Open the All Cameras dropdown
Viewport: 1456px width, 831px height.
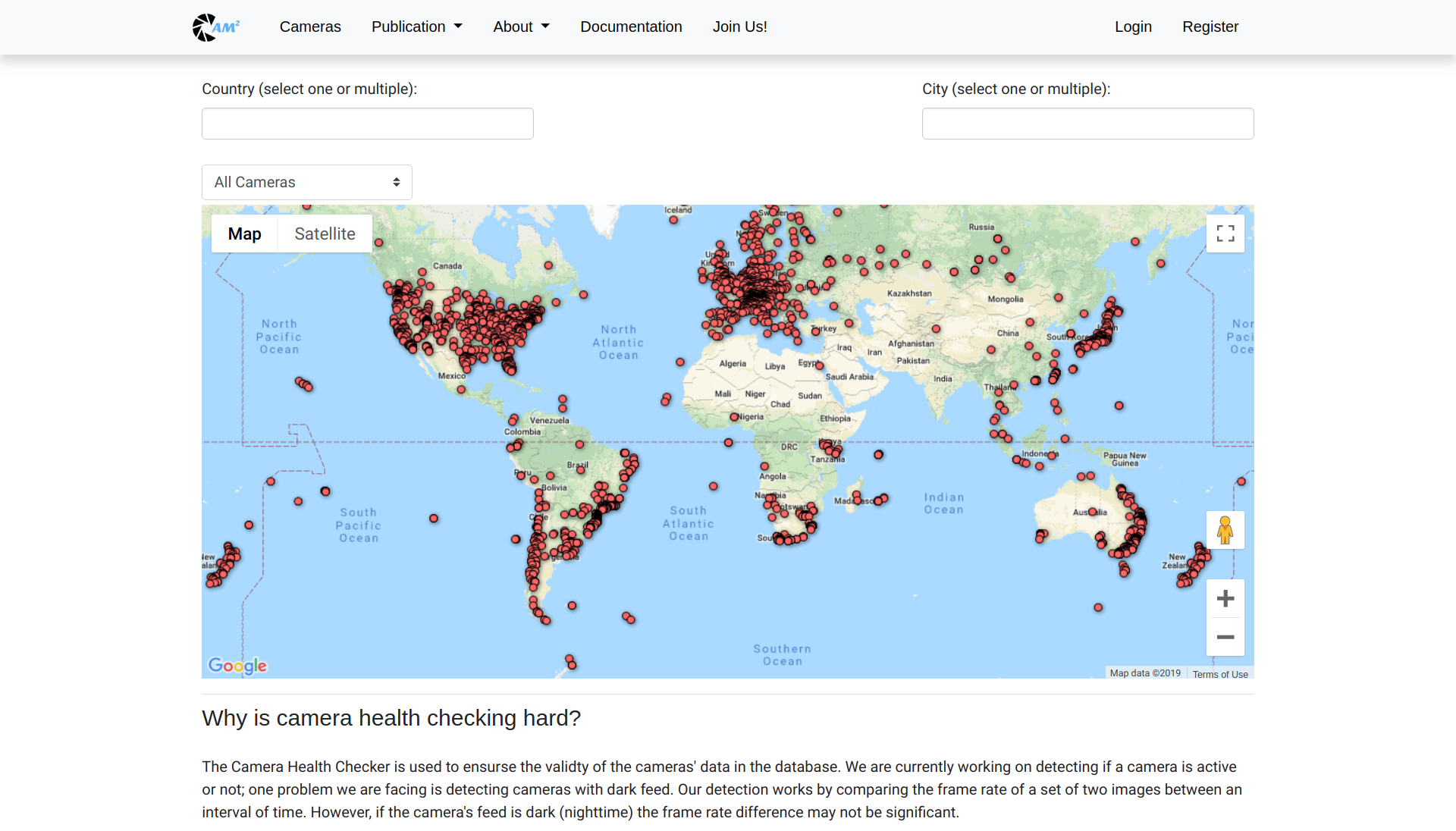[307, 182]
